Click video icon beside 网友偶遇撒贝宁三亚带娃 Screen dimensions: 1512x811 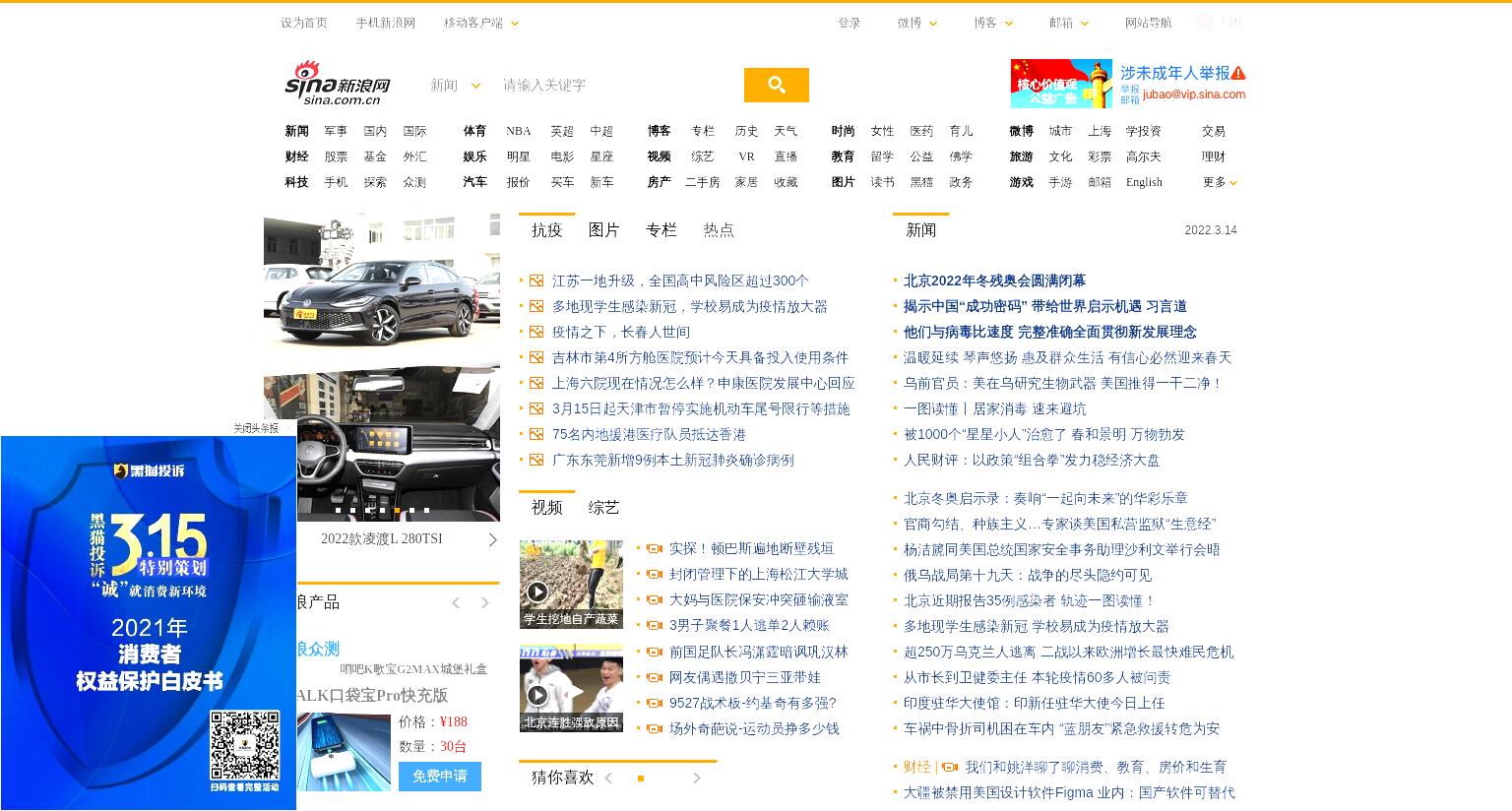[x=655, y=677]
